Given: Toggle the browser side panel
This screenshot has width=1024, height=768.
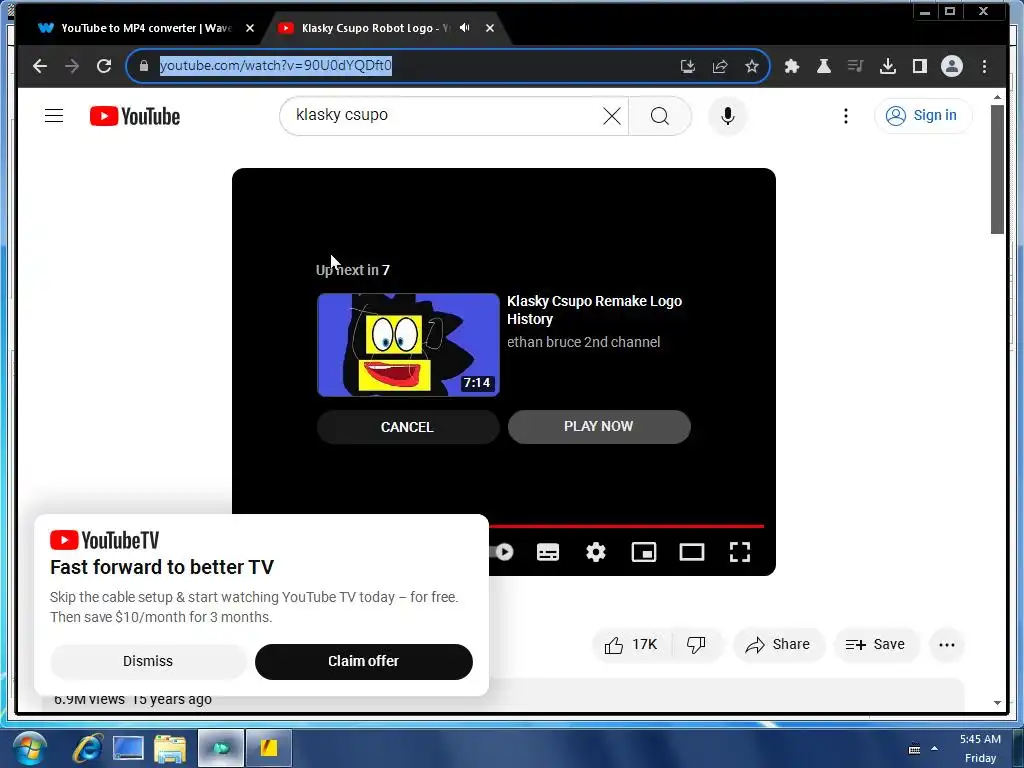Looking at the screenshot, I should pos(920,66).
